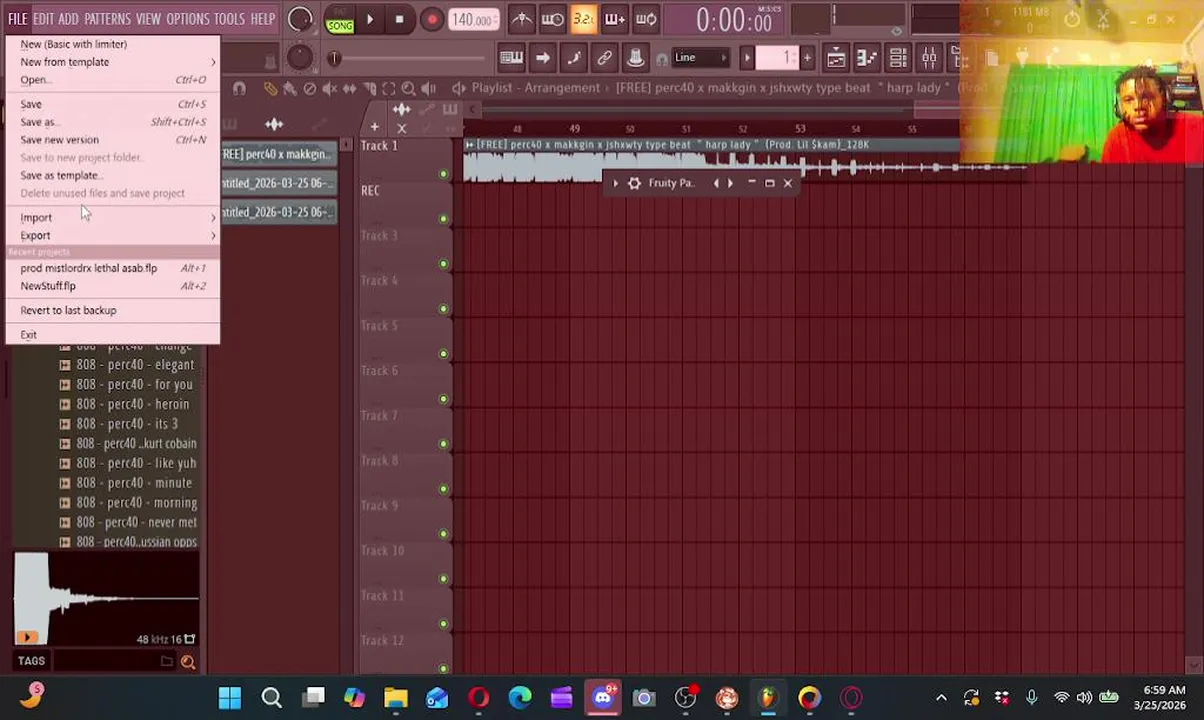Select the Playlist zoom tool
Viewport: 1204px width, 720px height.
[x=408, y=89]
